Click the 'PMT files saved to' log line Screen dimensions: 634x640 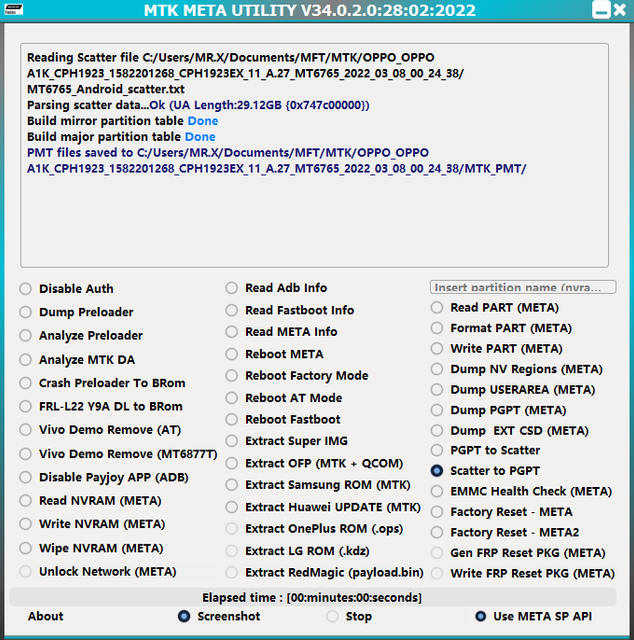pos(276,160)
